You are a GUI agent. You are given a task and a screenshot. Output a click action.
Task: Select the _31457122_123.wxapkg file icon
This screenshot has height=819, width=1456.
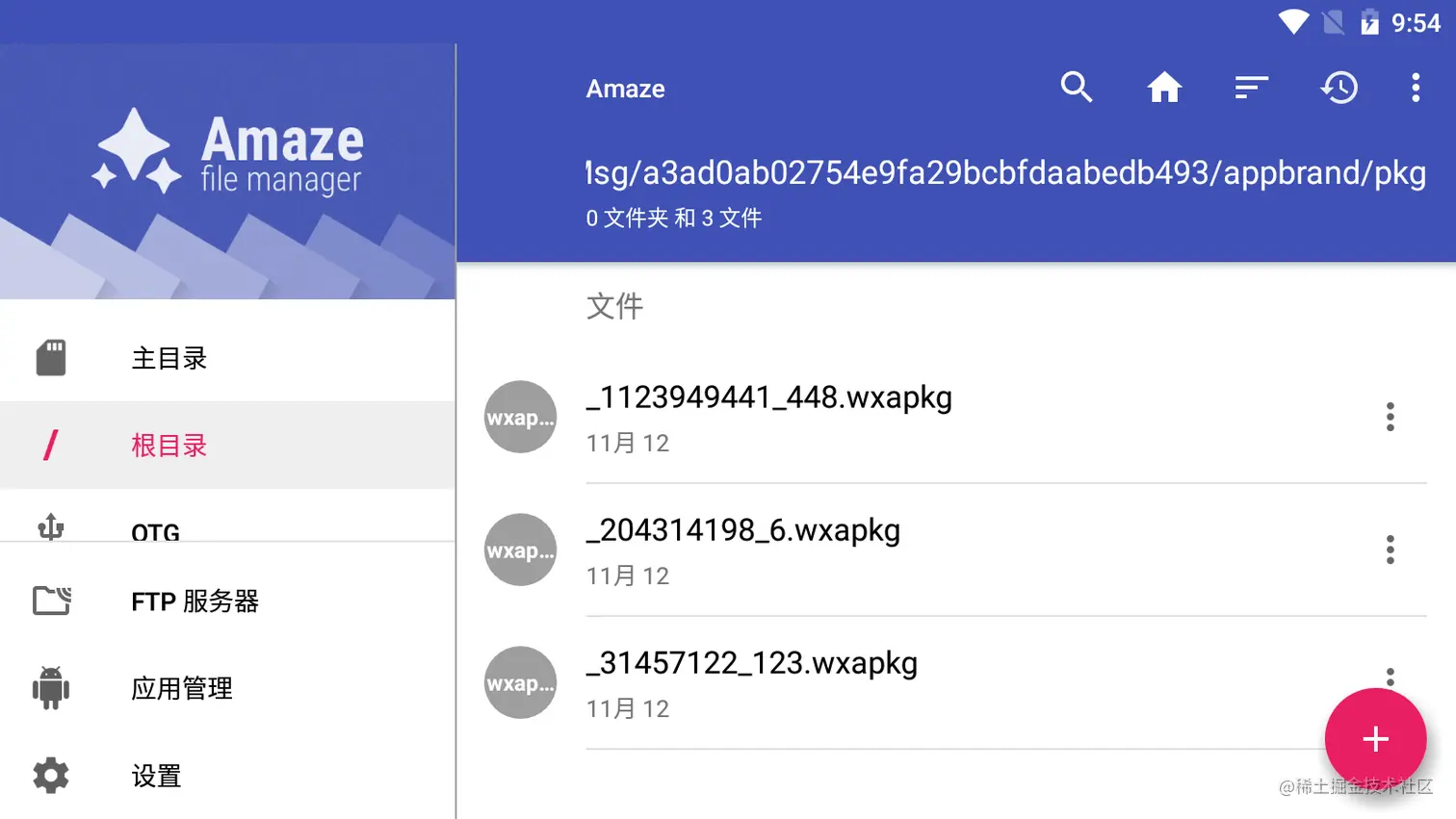point(520,682)
